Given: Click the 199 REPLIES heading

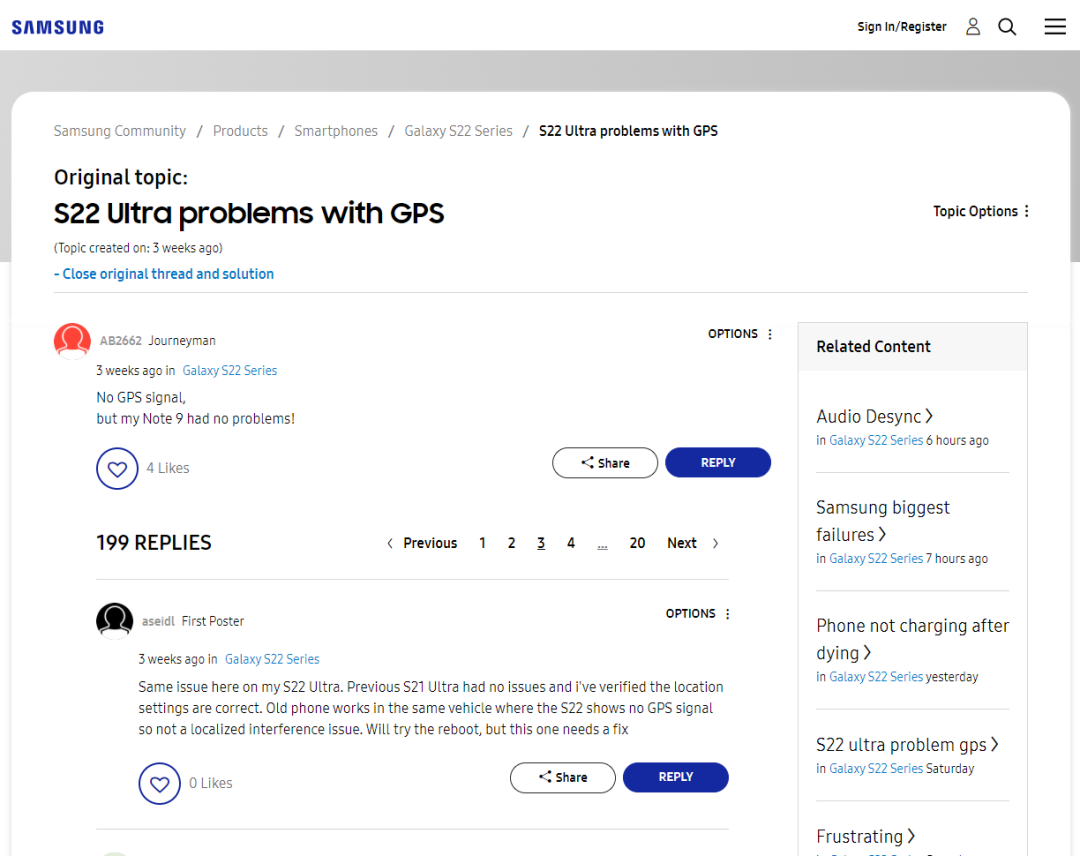Looking at the screenshot, I should tap(154, 543).
